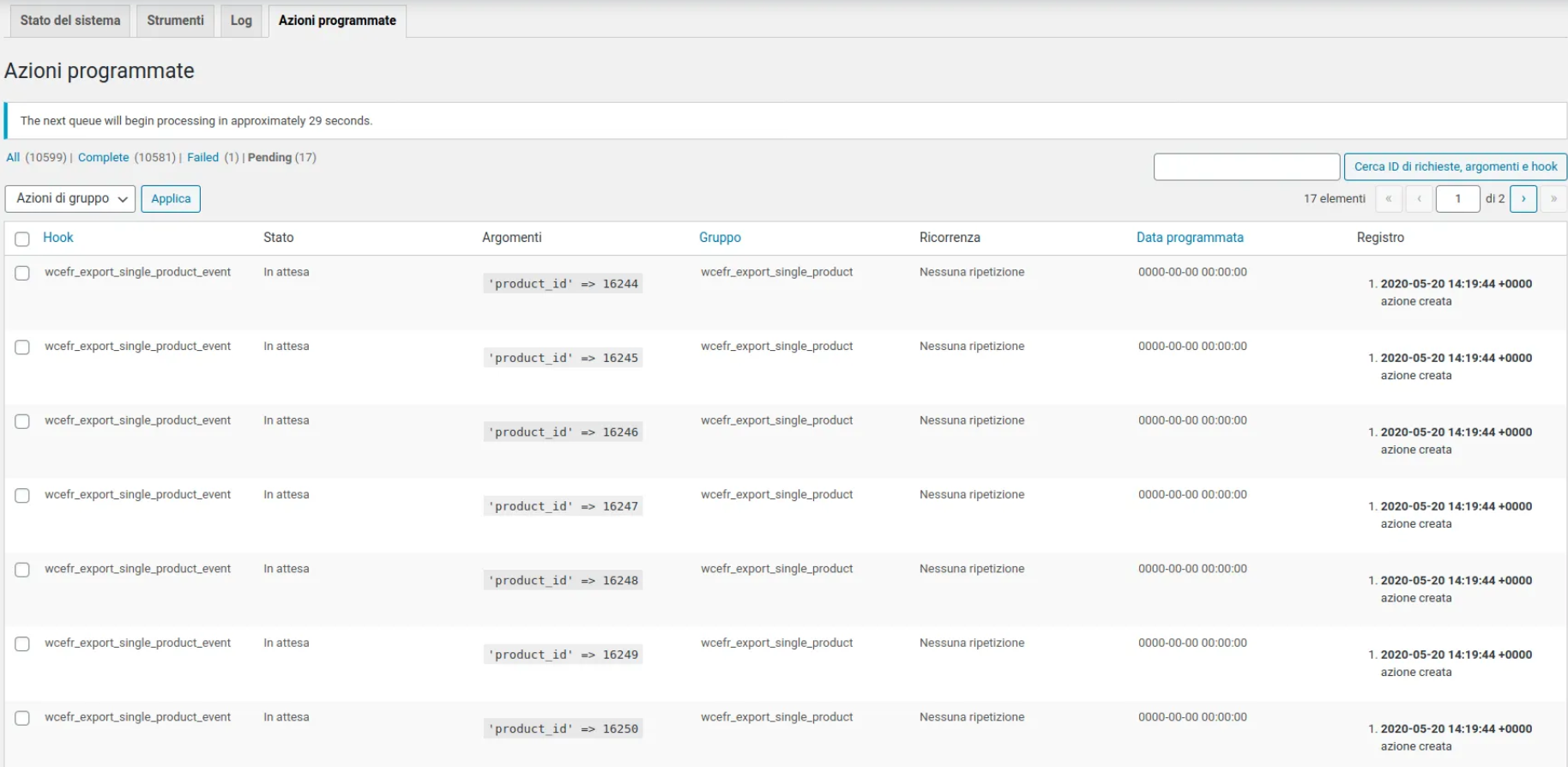
Task: Switch to Stato del sistema tab
Action: coord(70,21)
